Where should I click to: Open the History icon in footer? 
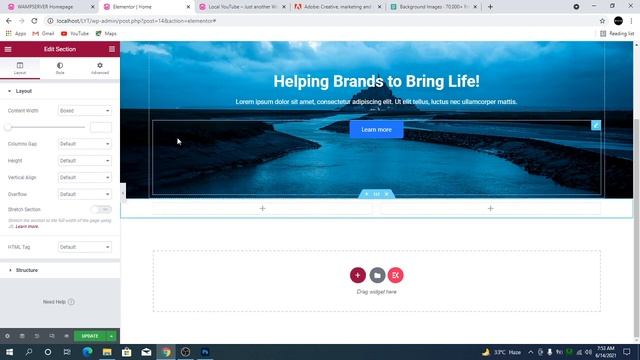click(37, 336)
